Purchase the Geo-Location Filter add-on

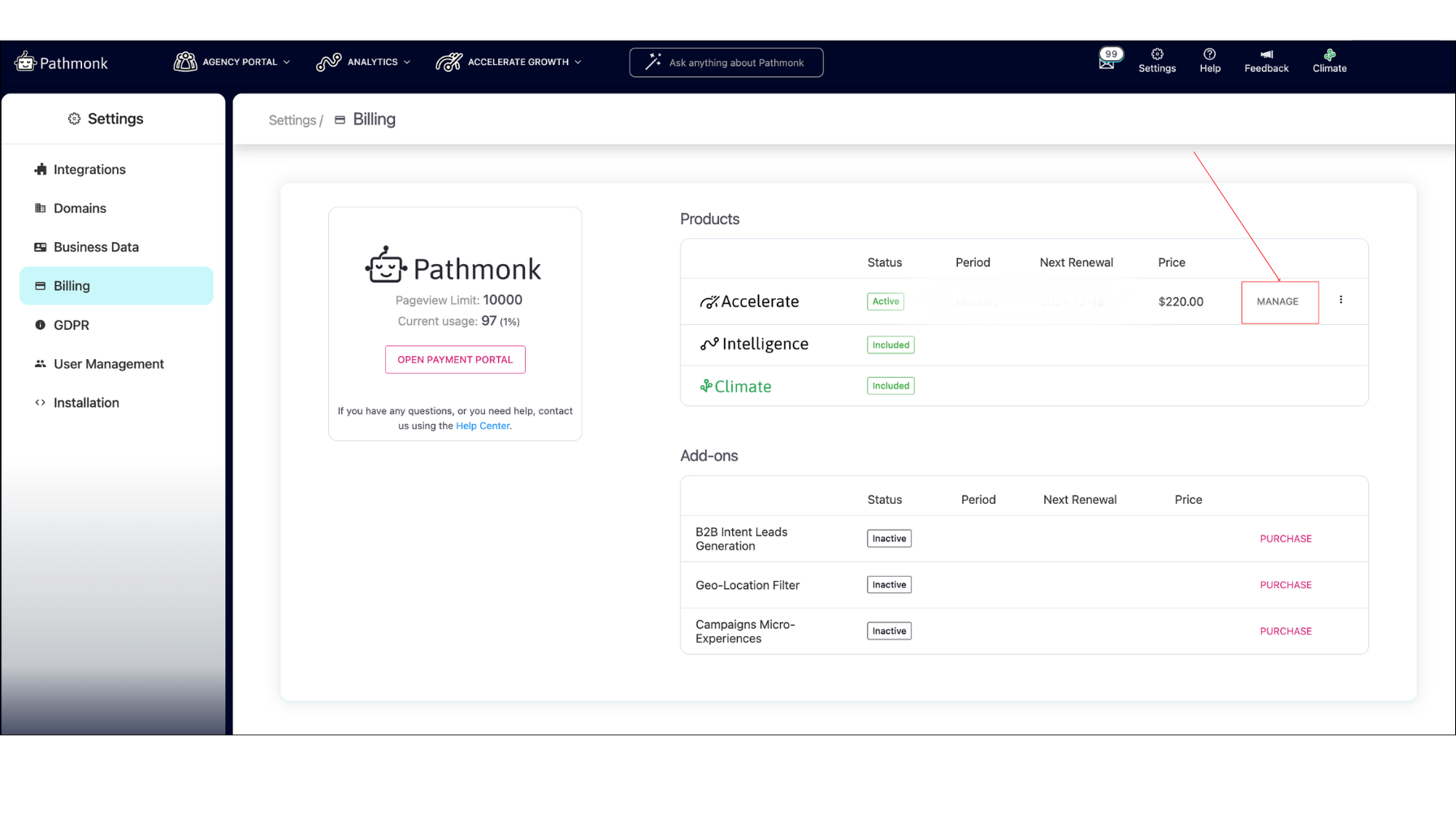click(1285, 585)
